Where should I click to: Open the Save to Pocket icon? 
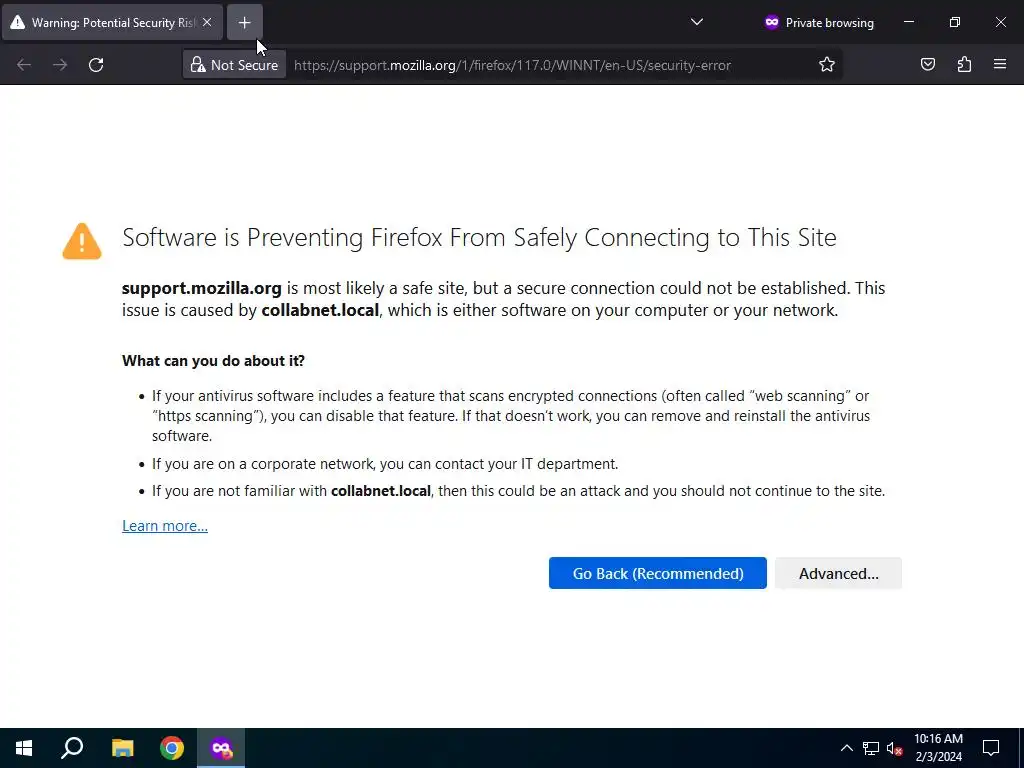pyautogui.click(x=928, y=65)
